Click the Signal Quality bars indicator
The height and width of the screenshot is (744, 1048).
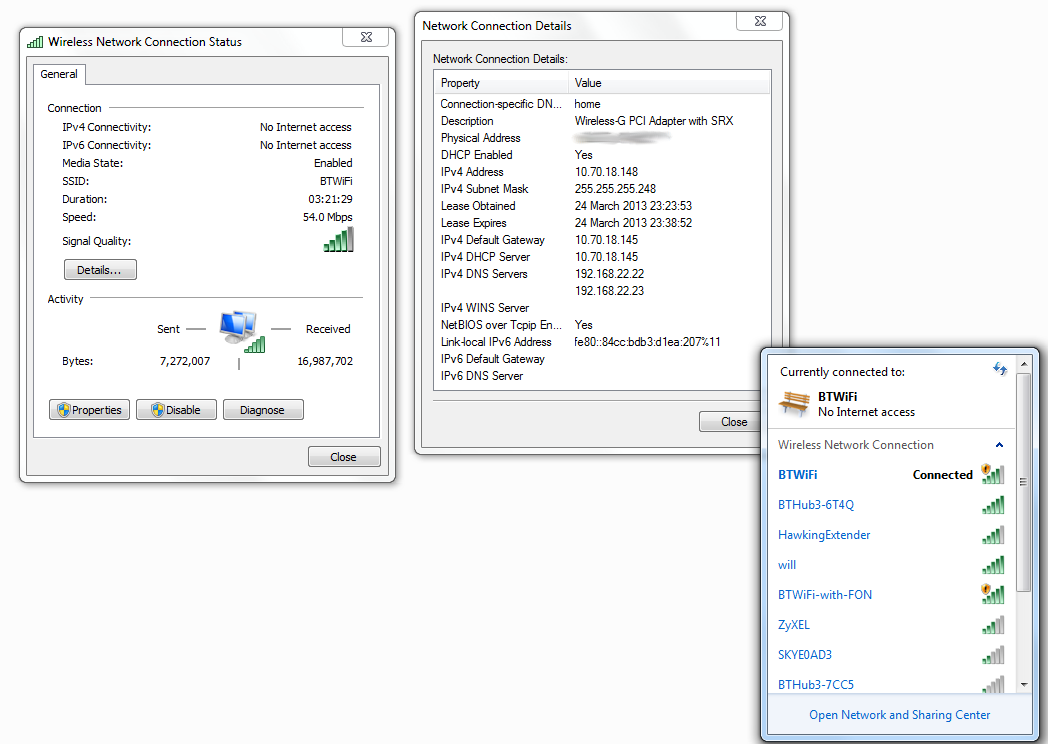pos(338,239)
